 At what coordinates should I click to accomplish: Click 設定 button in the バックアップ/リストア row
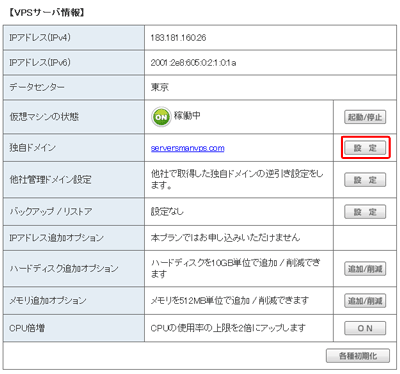pos(365,212)
